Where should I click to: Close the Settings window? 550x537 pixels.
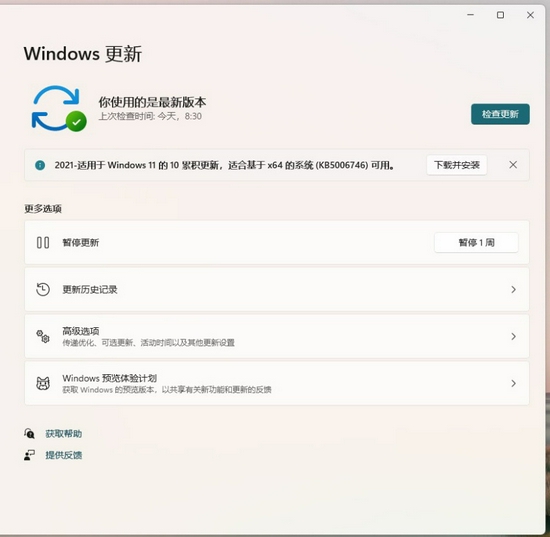(530, 15)
